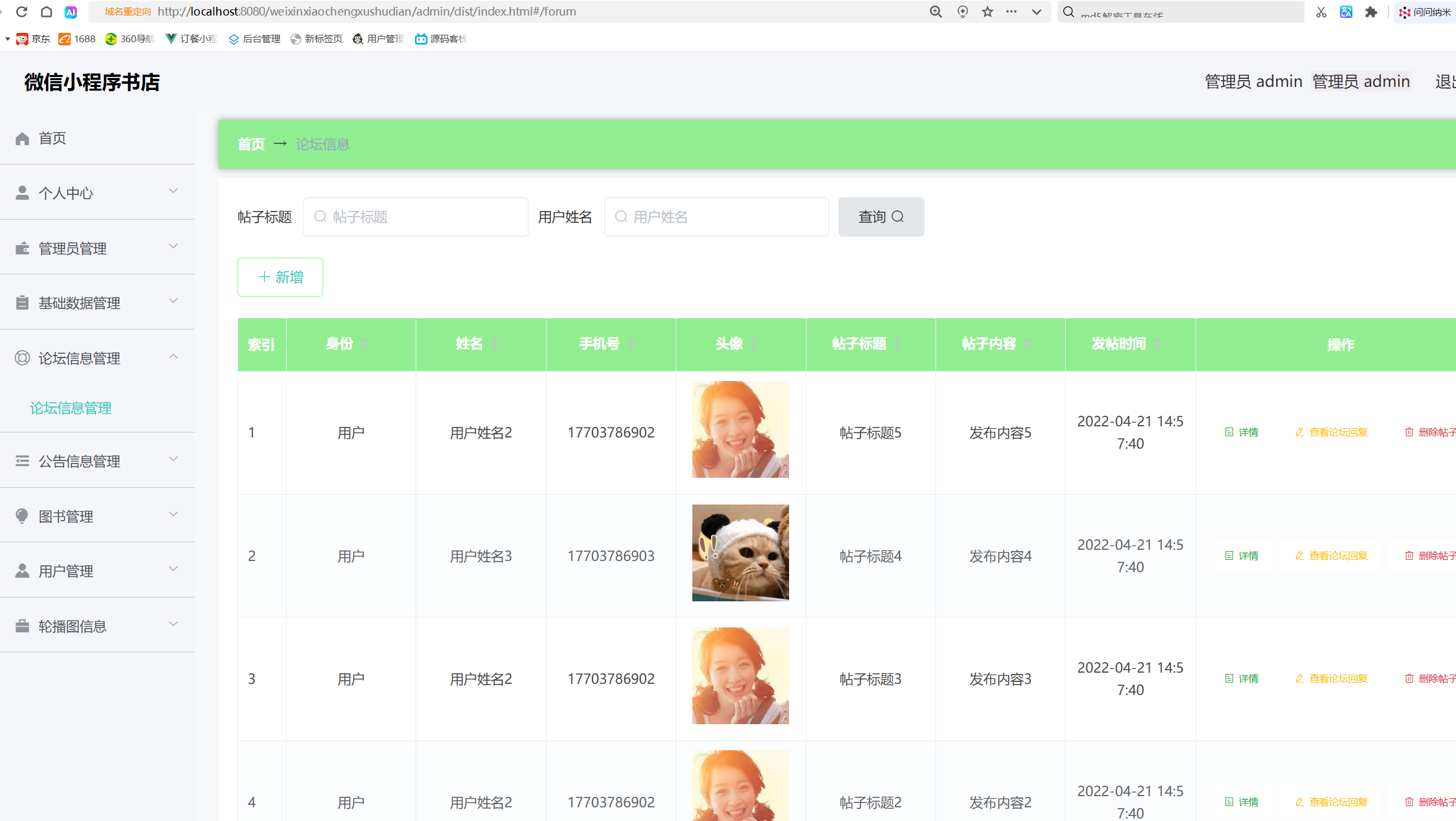Click the pencil icon next to 查看论坛回复
Viewport: 1456px width, 821px height.
click(1299, 432)
